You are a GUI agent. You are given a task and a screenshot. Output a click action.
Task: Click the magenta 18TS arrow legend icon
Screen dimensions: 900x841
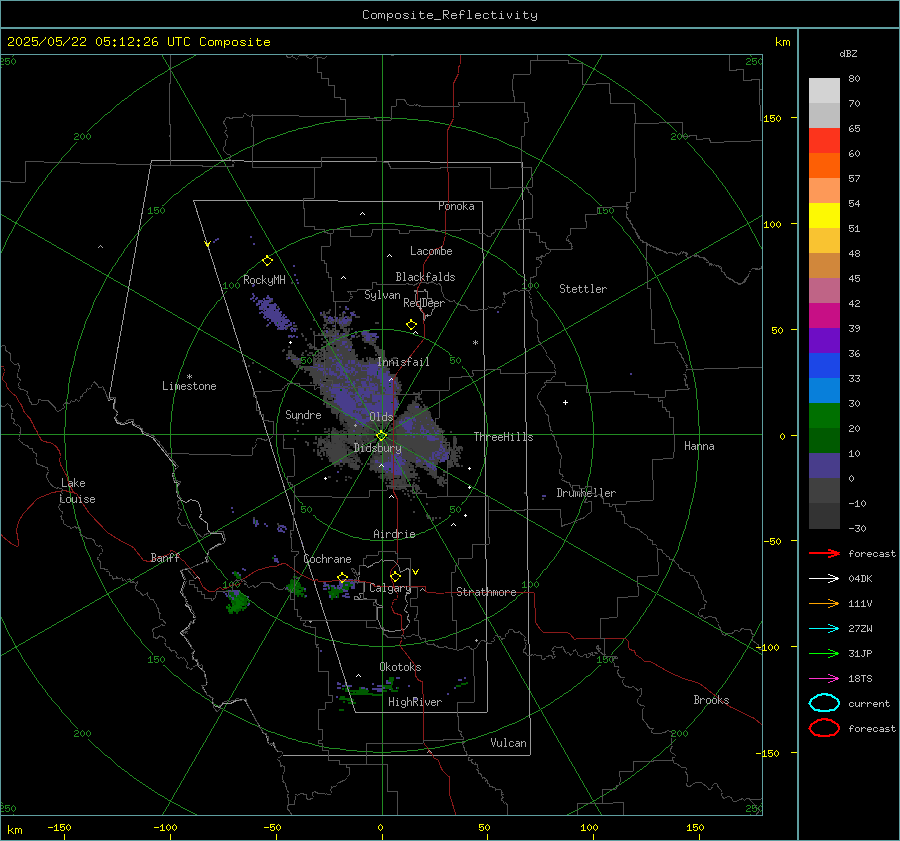pos(824,679)
